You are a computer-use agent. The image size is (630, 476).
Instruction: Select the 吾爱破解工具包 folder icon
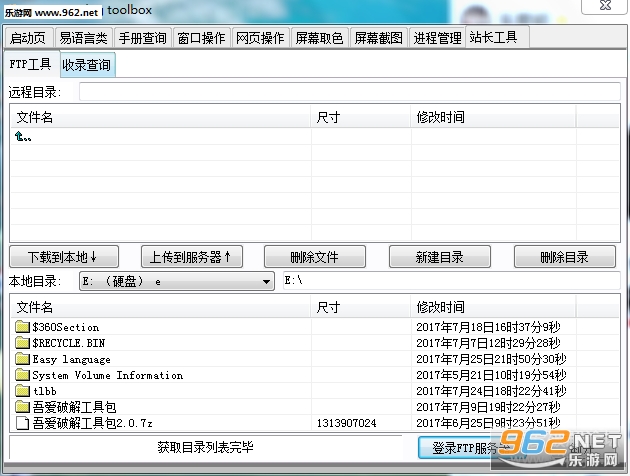[x=22, y=407]
